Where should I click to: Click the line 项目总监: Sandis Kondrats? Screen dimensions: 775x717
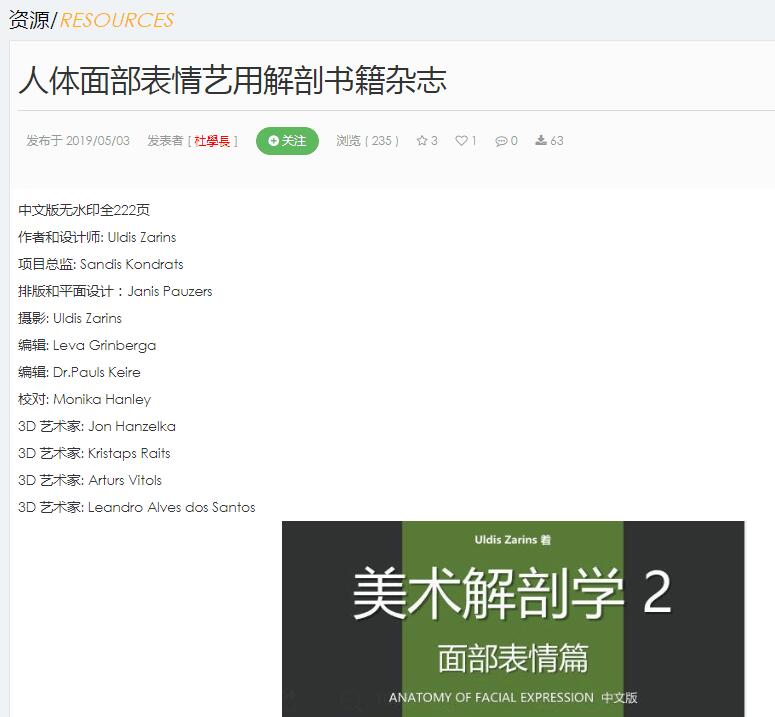101,264
